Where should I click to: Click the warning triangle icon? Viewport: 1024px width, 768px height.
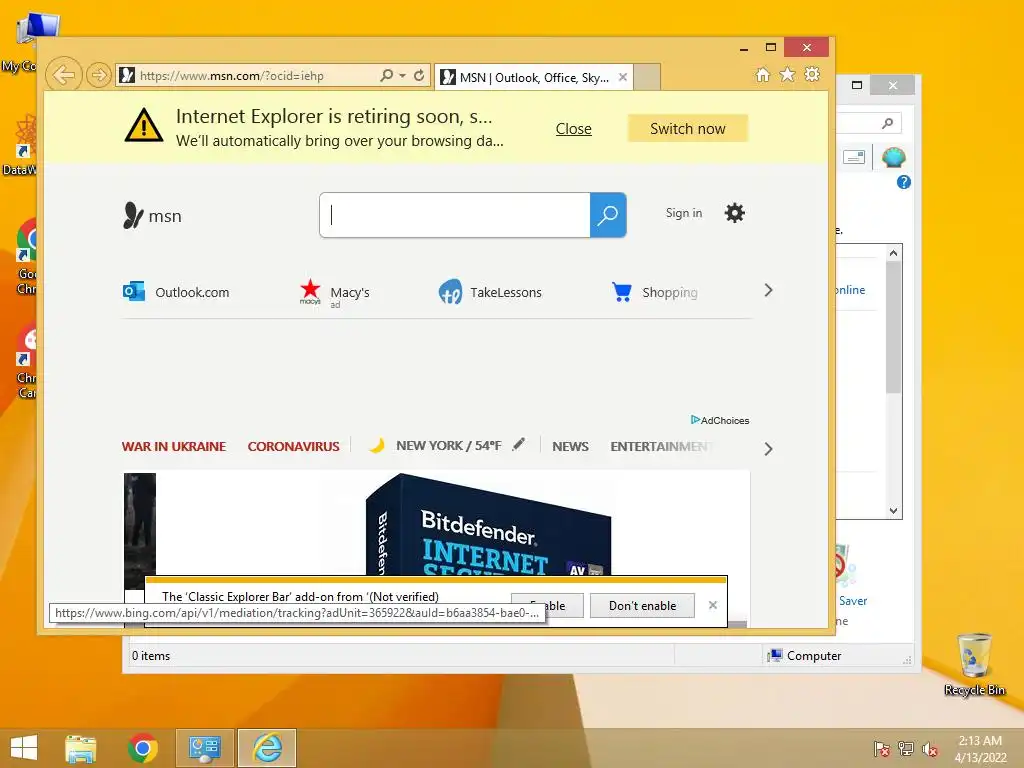144,125
